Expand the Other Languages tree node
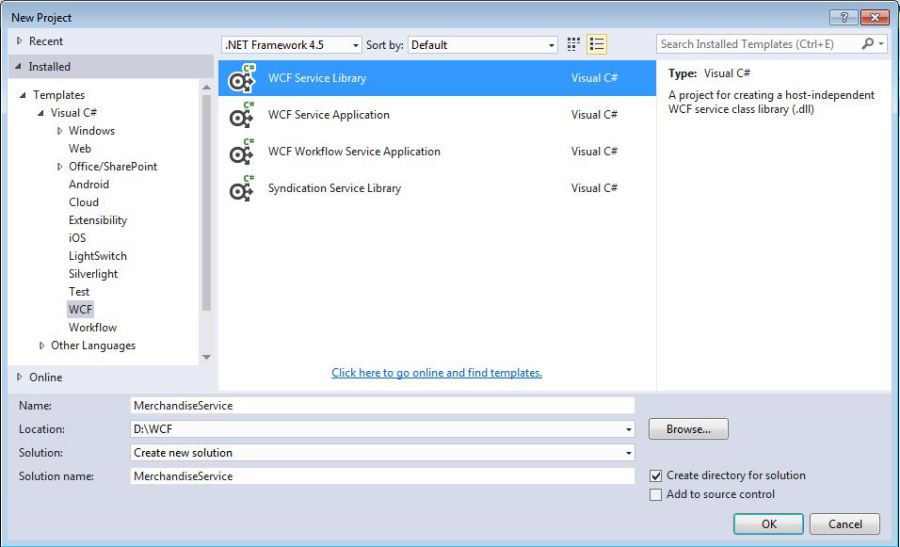Image resolution: width=900 pixels, height=547 pixels. click(x=41, y=346)
